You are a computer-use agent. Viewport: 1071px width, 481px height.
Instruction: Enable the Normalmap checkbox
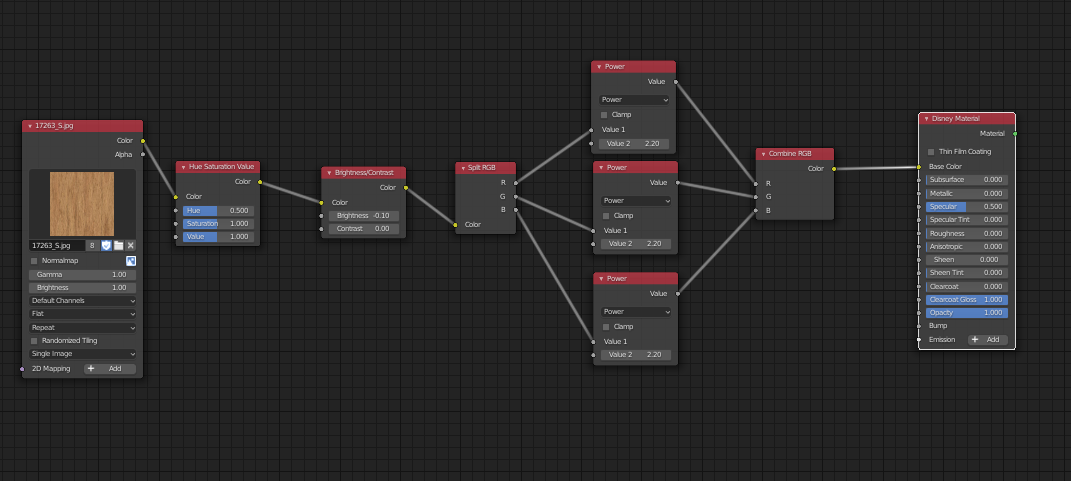point(34,261)
